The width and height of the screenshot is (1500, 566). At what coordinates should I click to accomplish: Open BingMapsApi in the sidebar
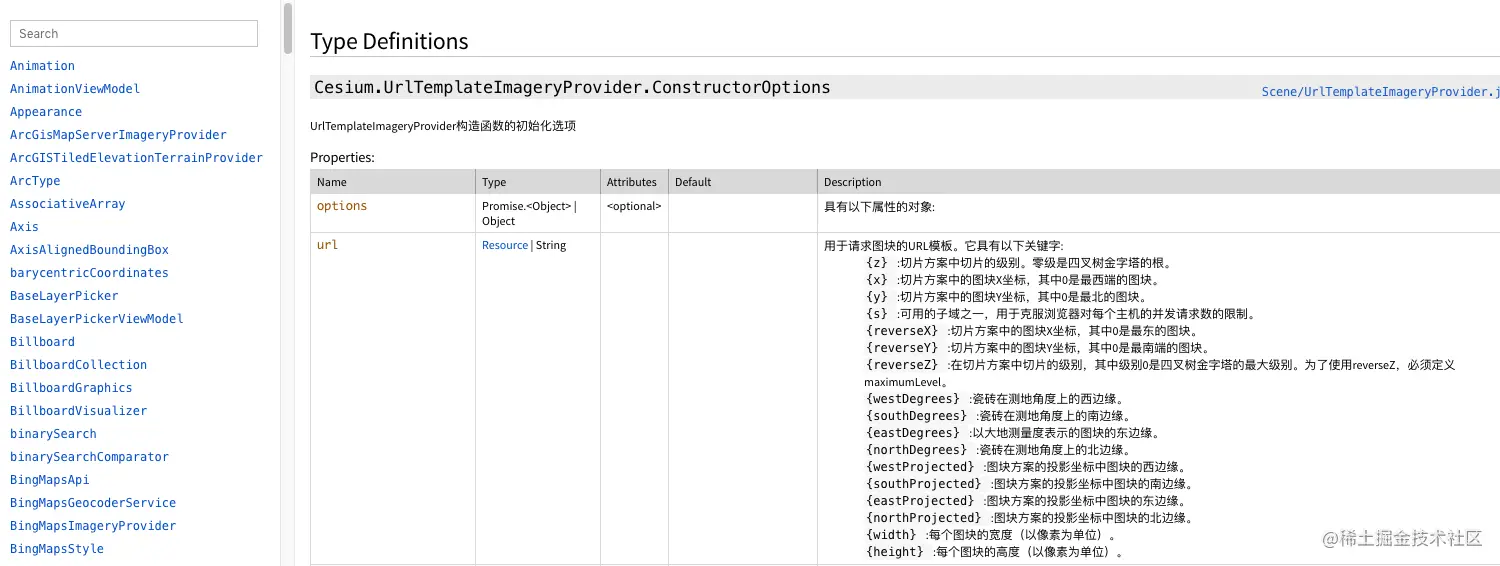tap(50, 480)
